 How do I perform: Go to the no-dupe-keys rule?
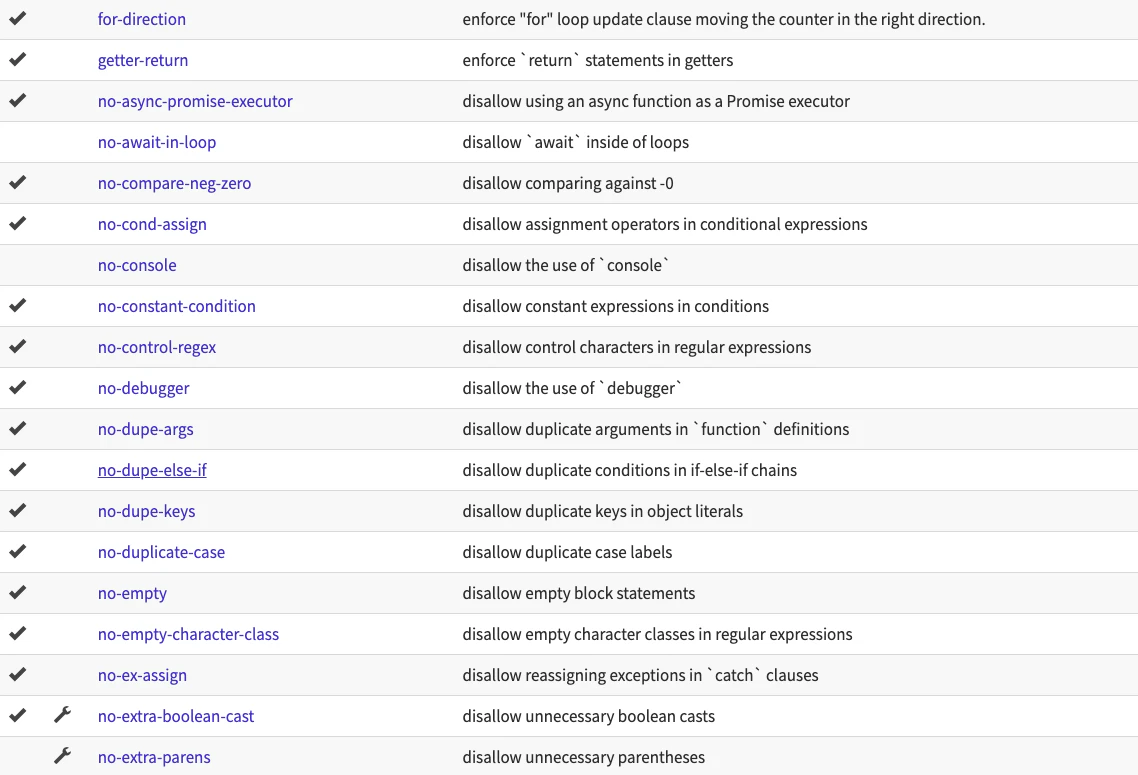[x=147, y=511]
